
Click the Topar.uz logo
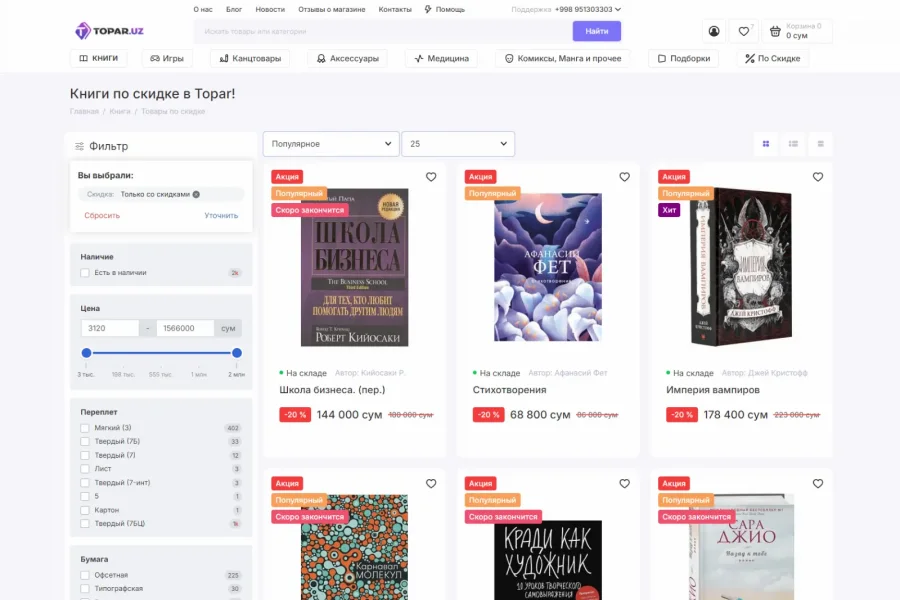[x=109, y=30]
